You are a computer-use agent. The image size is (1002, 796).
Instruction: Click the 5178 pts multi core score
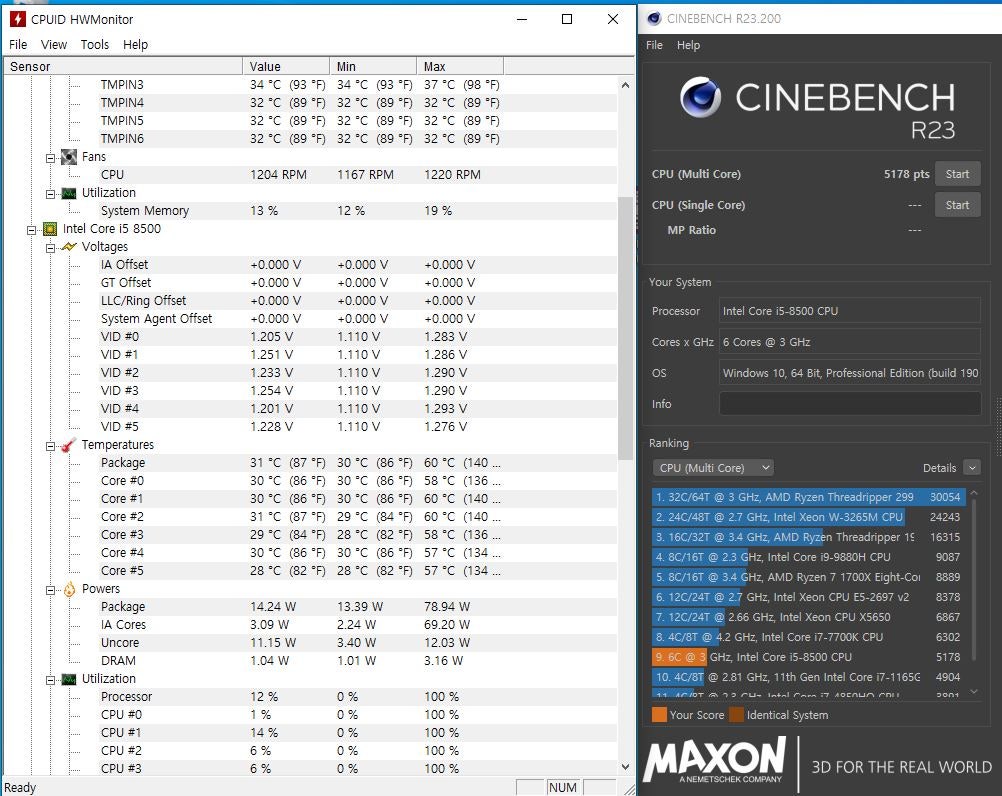(x=906, y=174)
